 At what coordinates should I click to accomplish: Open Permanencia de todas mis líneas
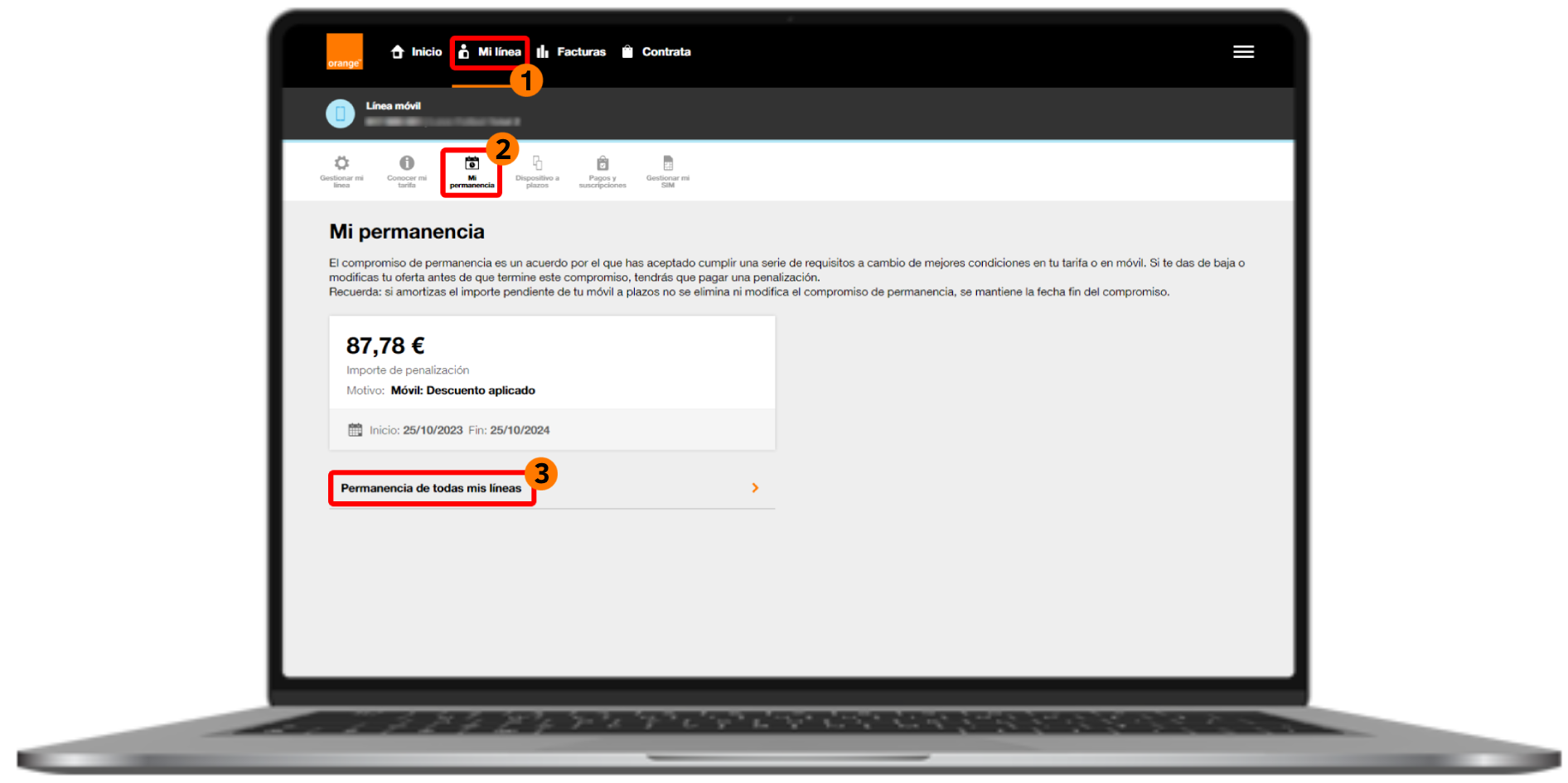(552, 488)
